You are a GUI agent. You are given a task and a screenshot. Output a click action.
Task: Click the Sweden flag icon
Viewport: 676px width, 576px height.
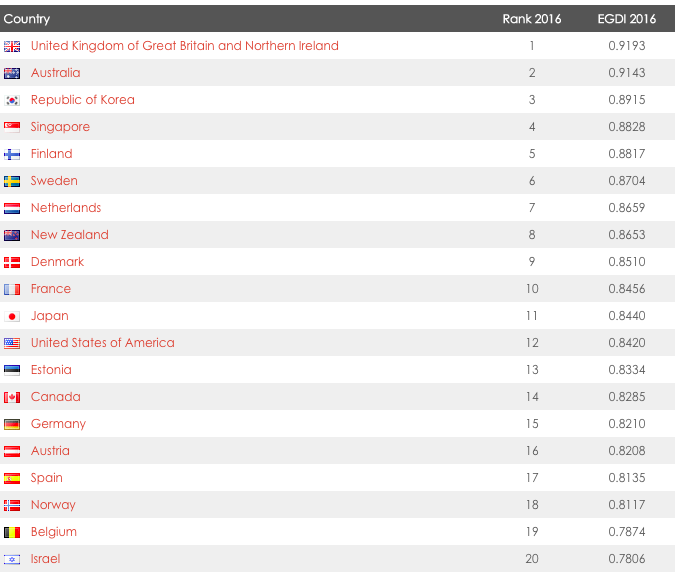point(12,181)
